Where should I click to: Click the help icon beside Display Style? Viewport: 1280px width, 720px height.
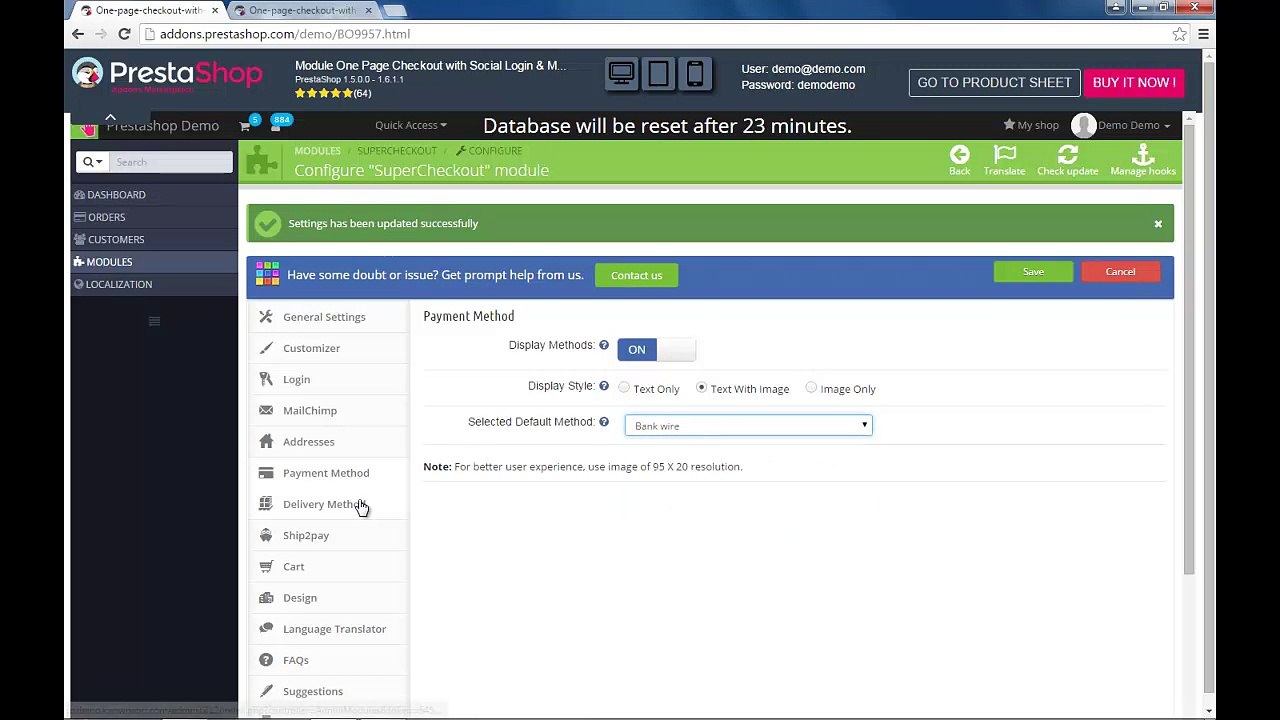coord(604,386)
